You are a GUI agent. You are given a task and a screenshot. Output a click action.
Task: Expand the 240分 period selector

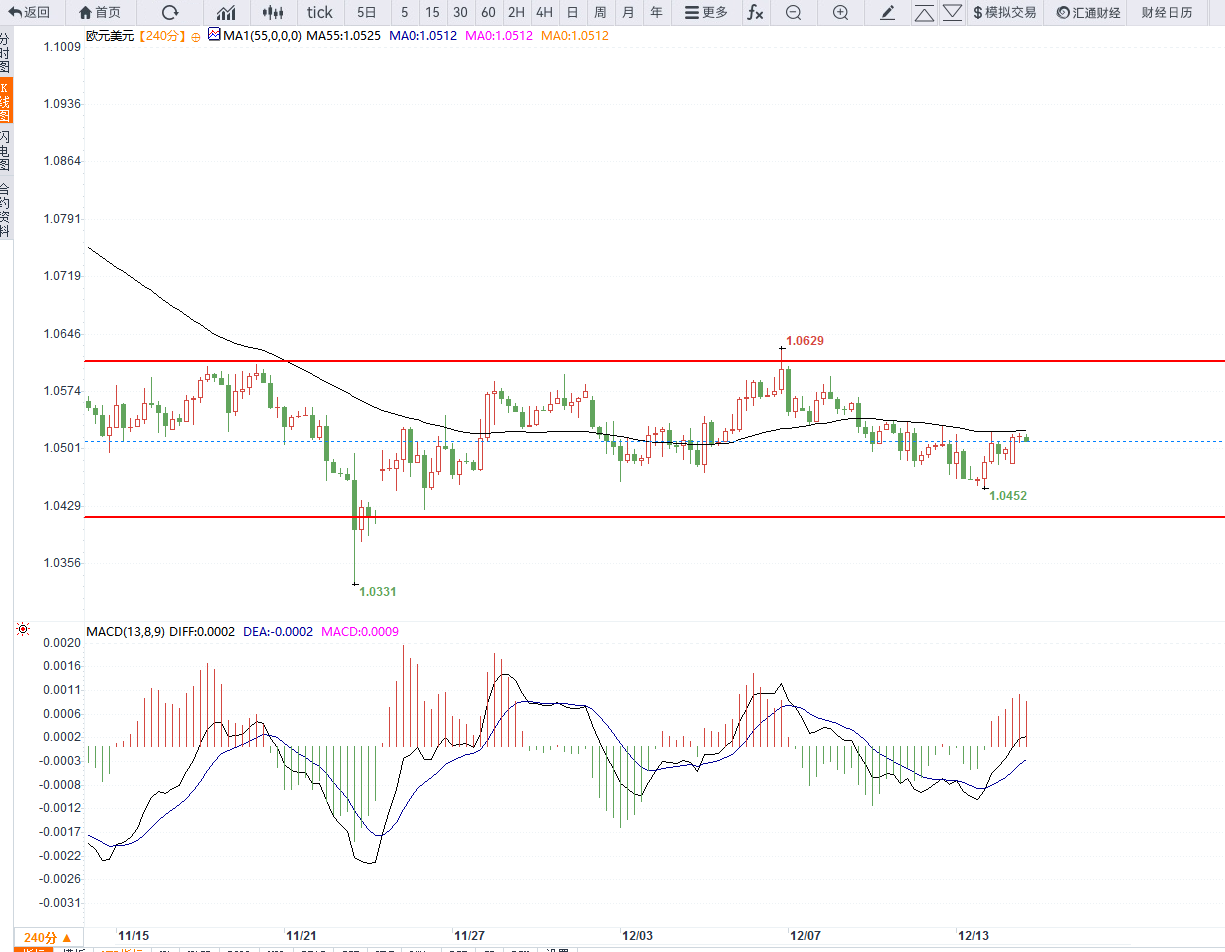47,938
